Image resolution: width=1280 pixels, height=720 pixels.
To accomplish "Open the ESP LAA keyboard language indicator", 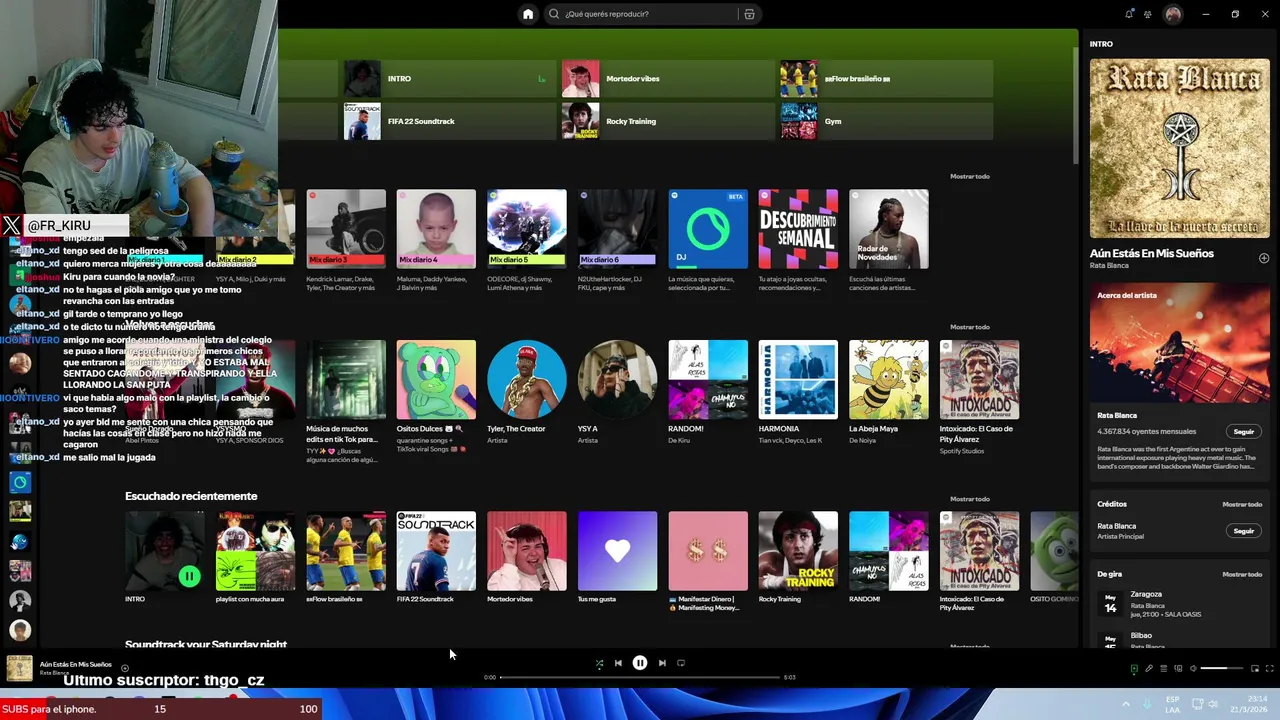I will pos(1173,704).
